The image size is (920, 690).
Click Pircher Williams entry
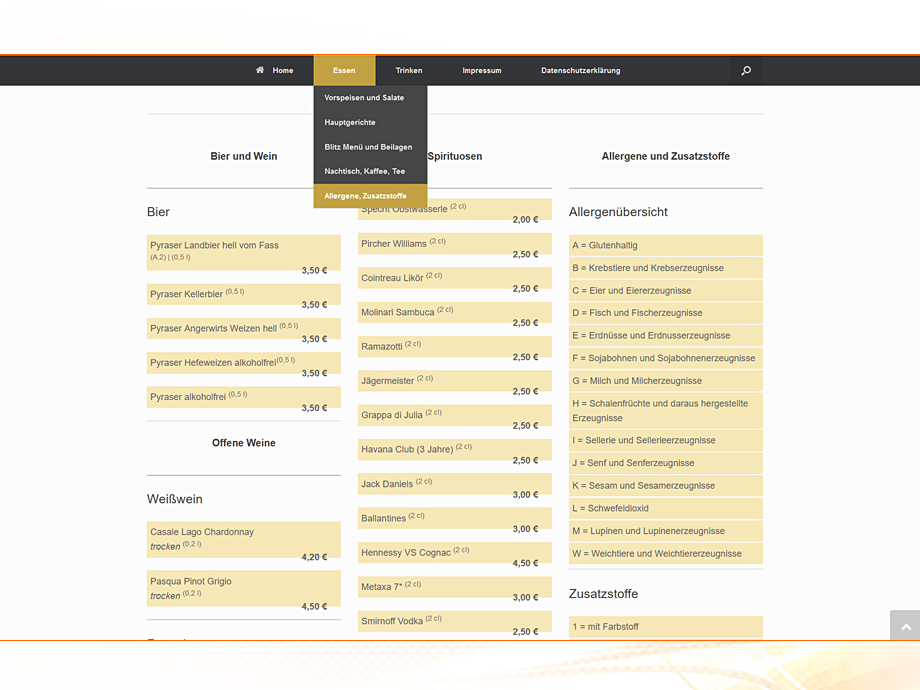click(455, 244)
